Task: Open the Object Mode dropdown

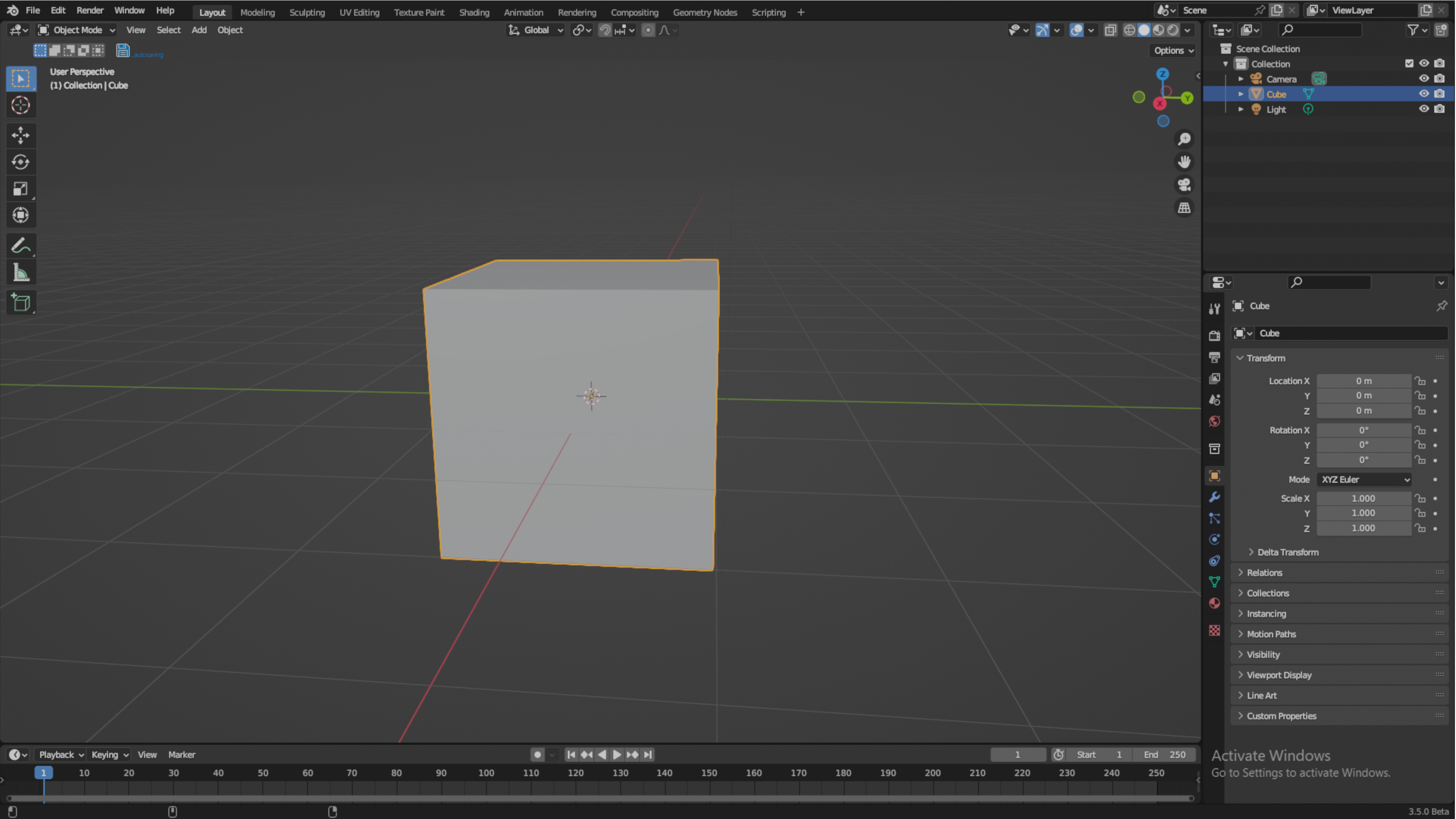Action: (x=76, y=30)
